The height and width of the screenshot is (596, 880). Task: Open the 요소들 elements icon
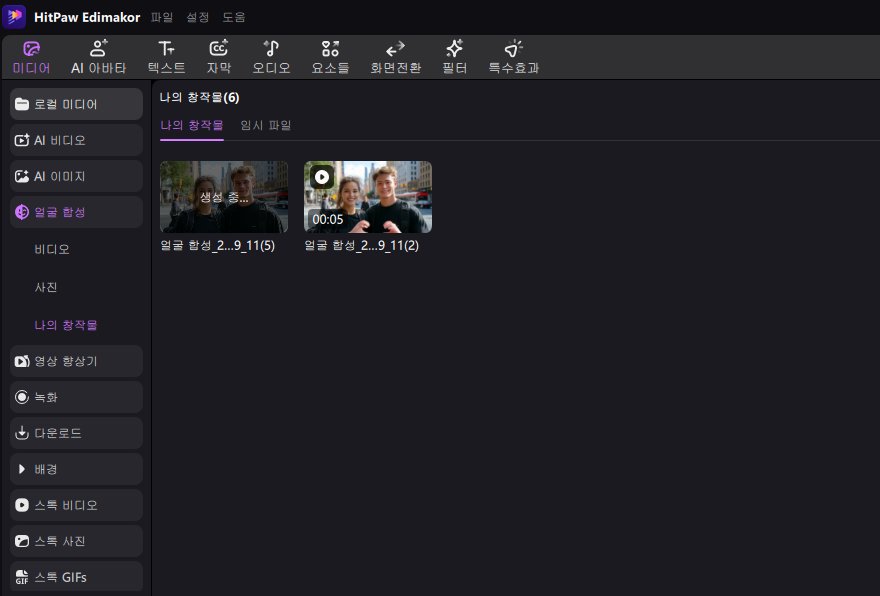(x=330, y=49)
